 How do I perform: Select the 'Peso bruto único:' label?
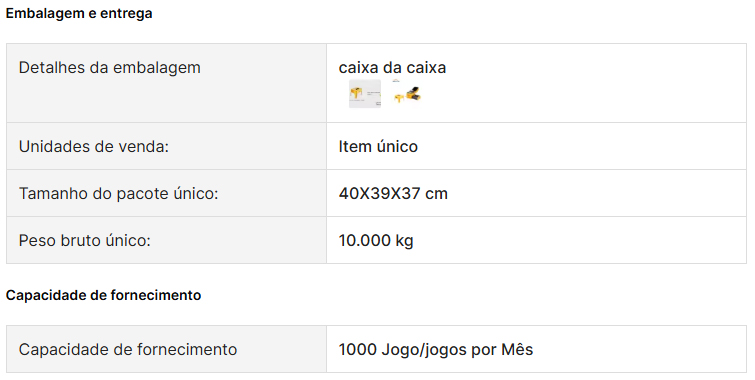85,240
